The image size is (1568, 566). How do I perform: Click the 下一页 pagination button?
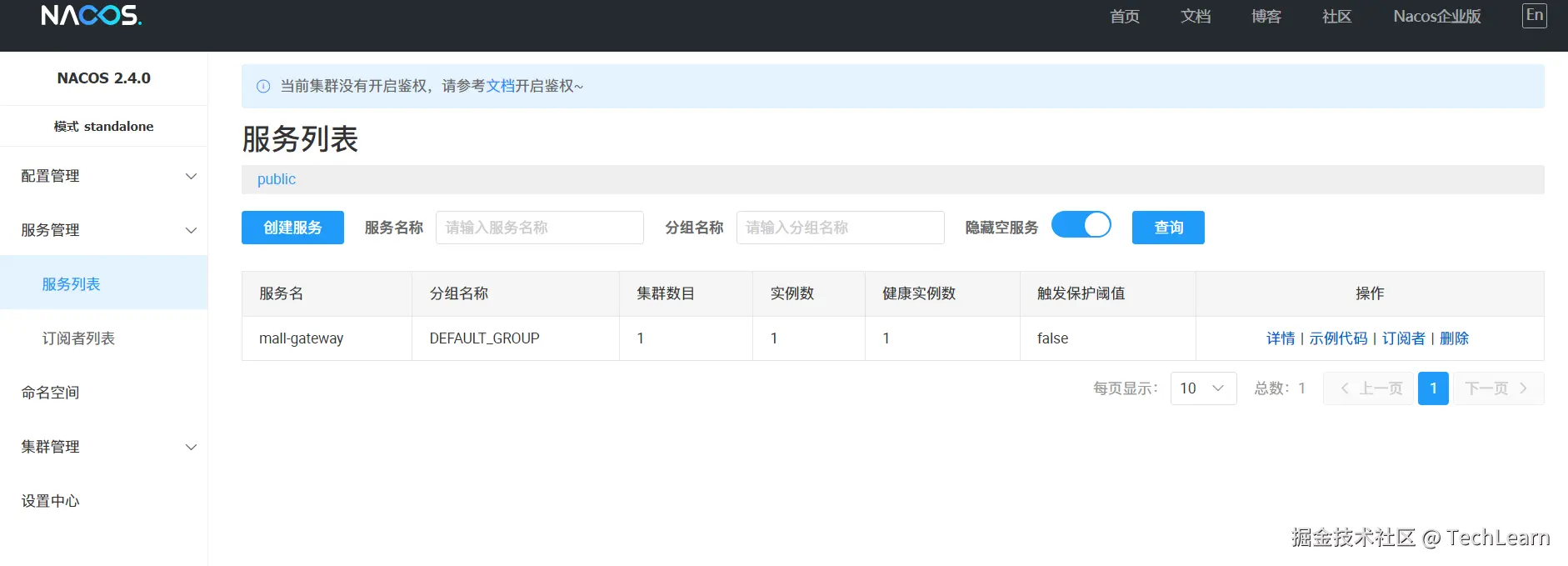1498,388
